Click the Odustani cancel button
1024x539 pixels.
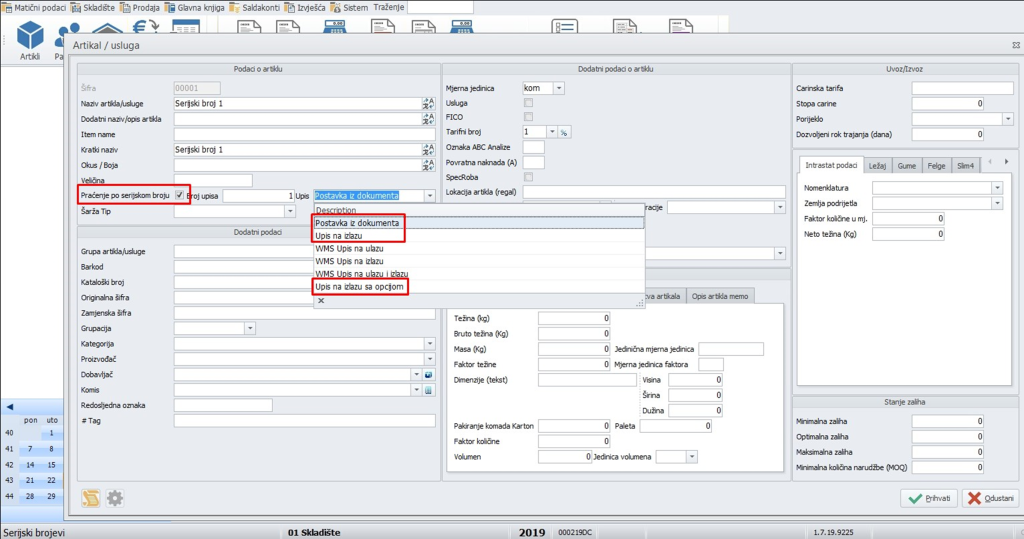point(989,498)
